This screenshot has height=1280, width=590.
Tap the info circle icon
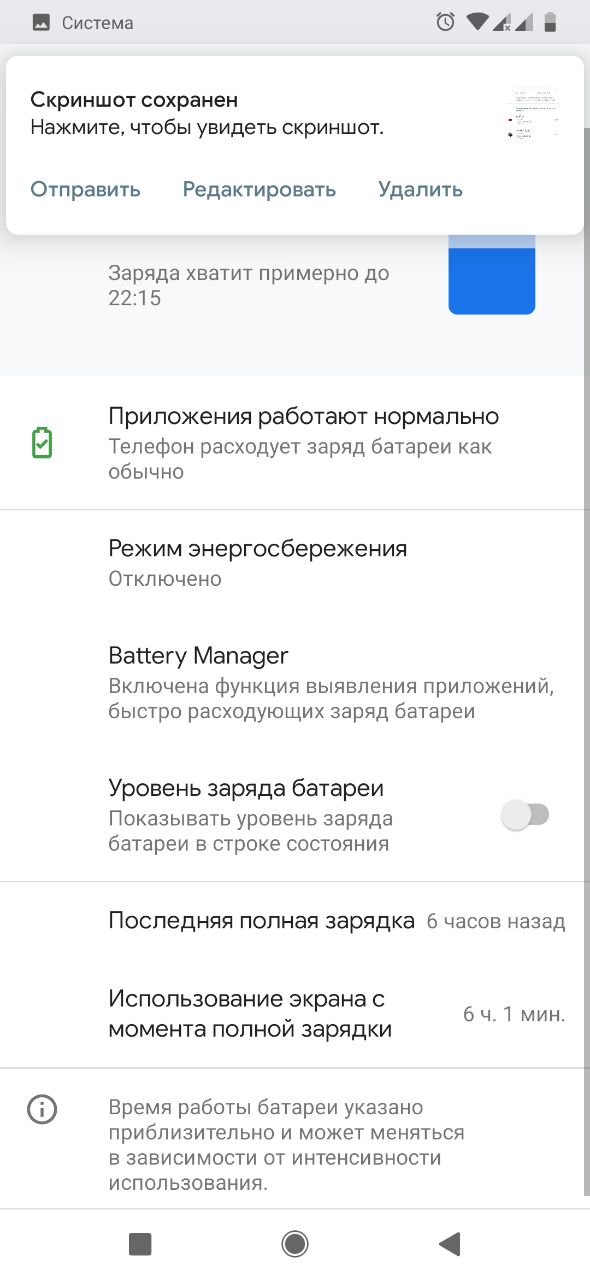click(42, 1109)
